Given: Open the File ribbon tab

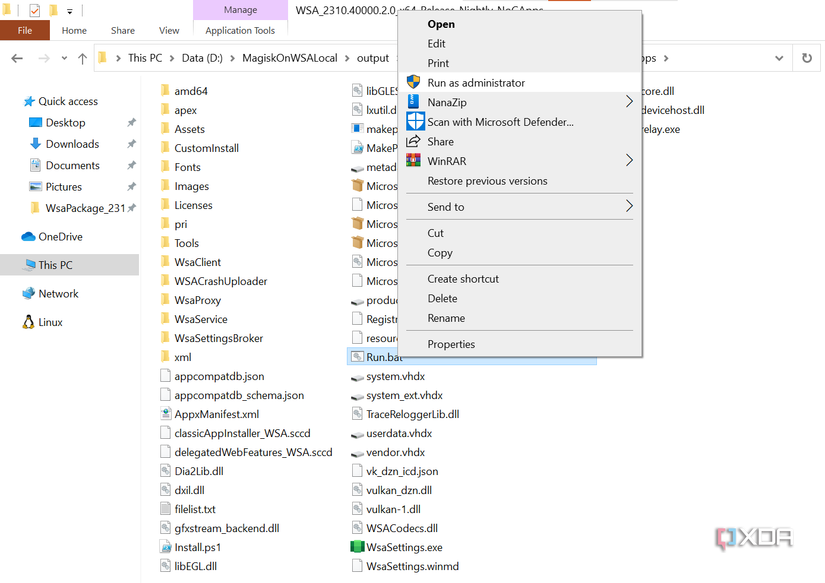Looking at the screenshot, I should point(25,30).
